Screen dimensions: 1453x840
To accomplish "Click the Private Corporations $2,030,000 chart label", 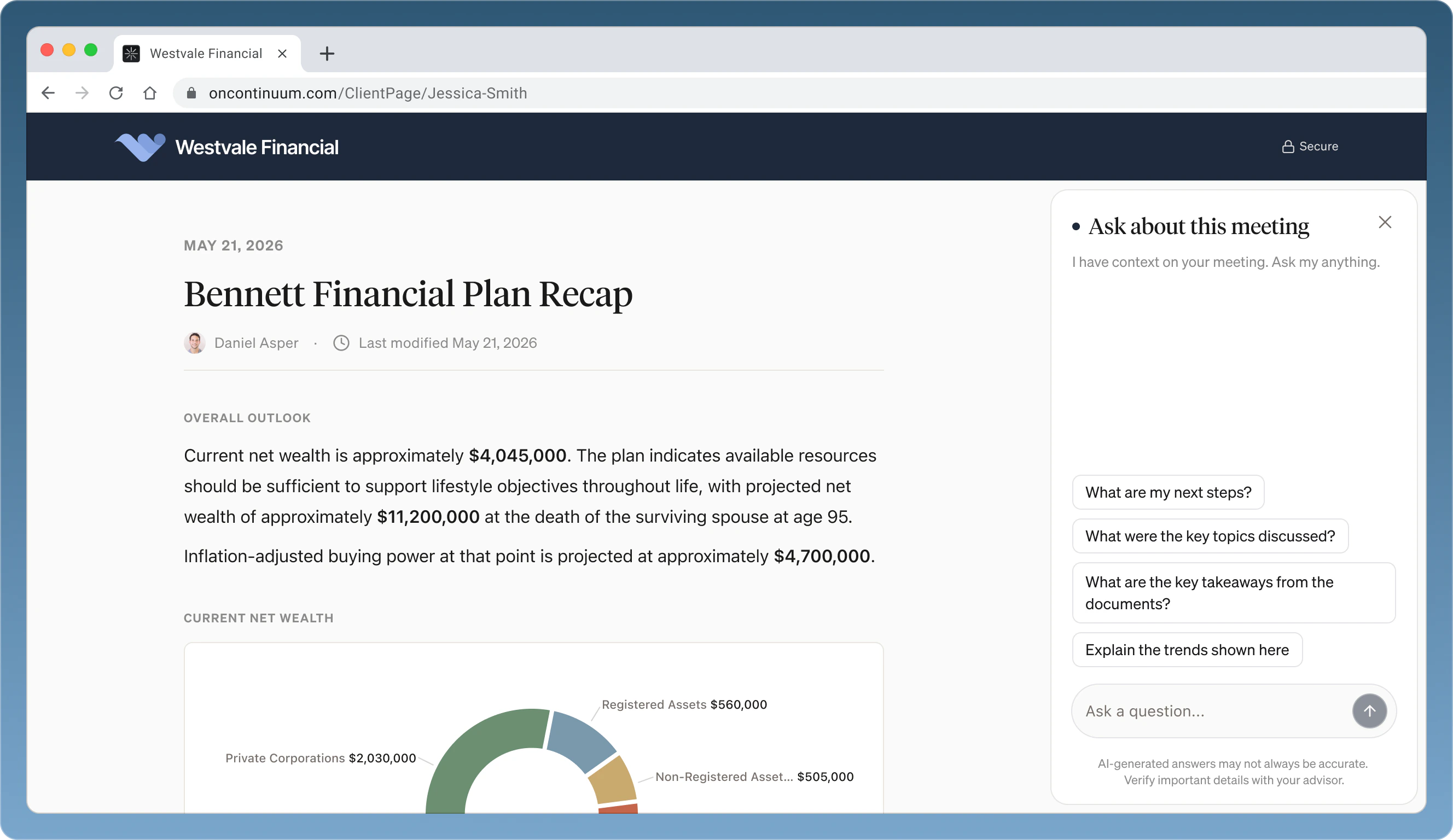I will (x=321, y=758).
